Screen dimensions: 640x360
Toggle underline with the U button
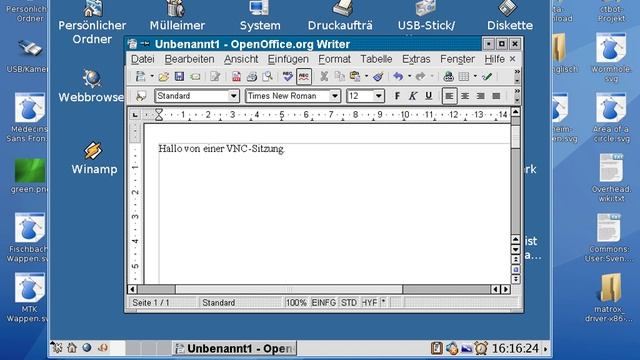pos(428,96)
